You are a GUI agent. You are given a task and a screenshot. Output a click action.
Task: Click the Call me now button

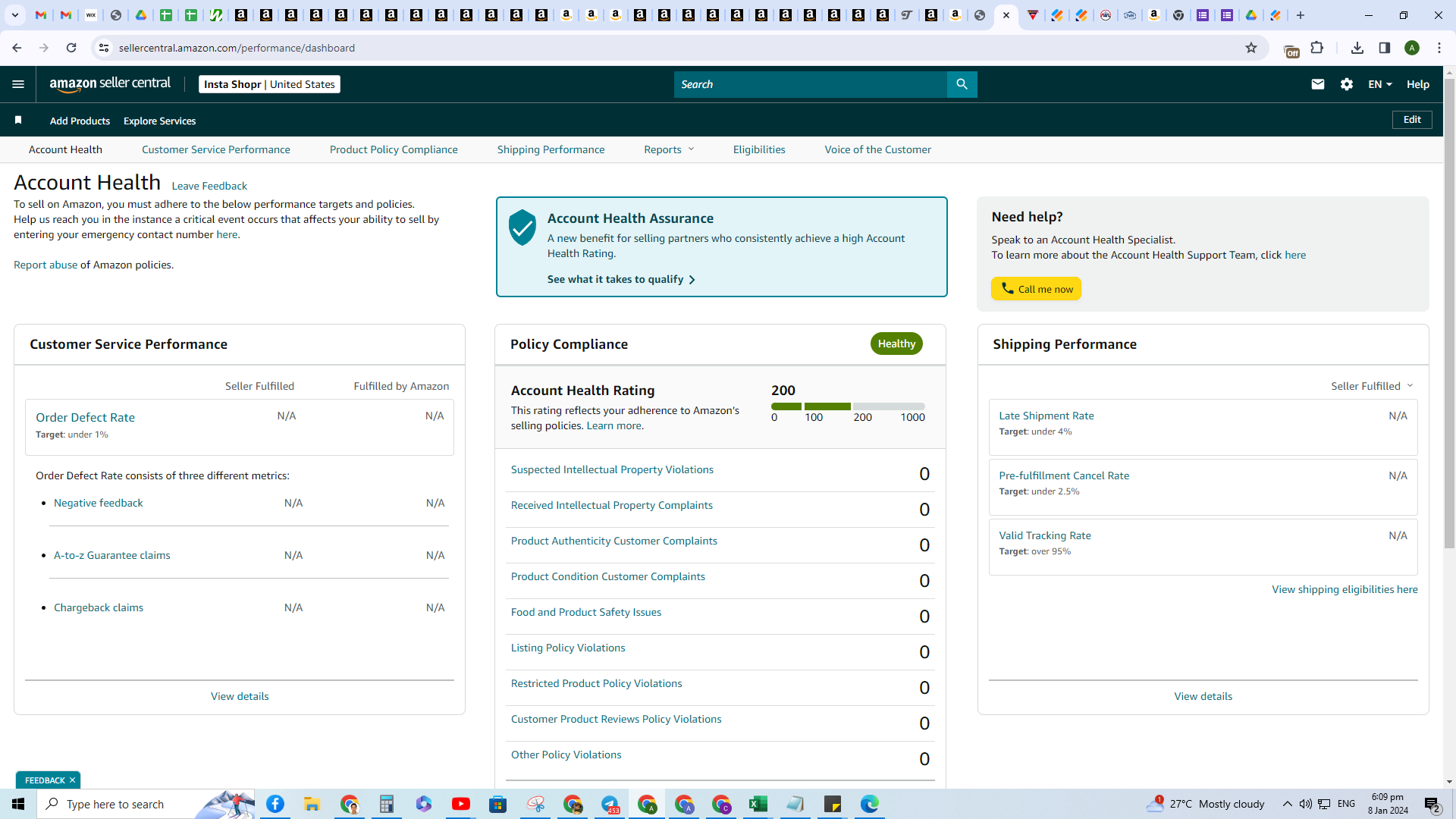1036,289
